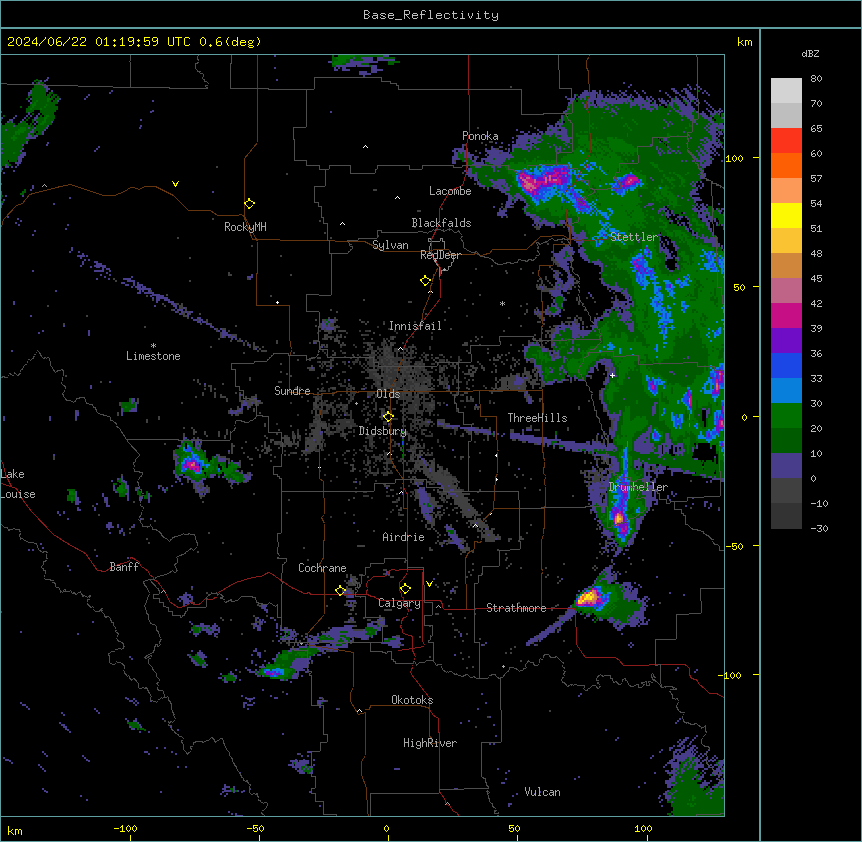The image size is (862, 842).
Task: Select the ThreeHills label
Action: pos(537,418)
